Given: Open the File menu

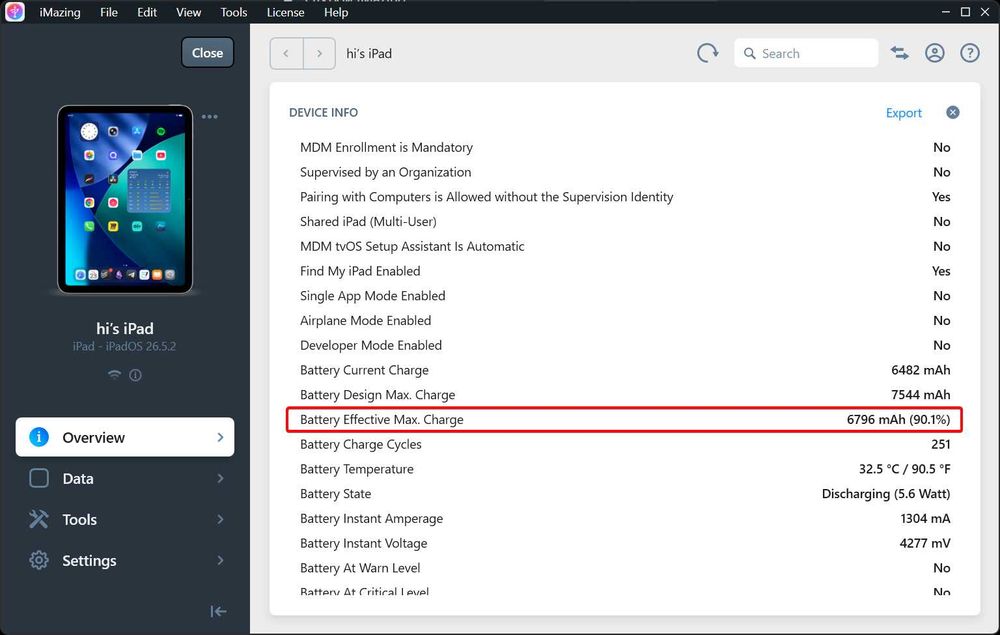Looking at the screenshot, I should (109, 12).
